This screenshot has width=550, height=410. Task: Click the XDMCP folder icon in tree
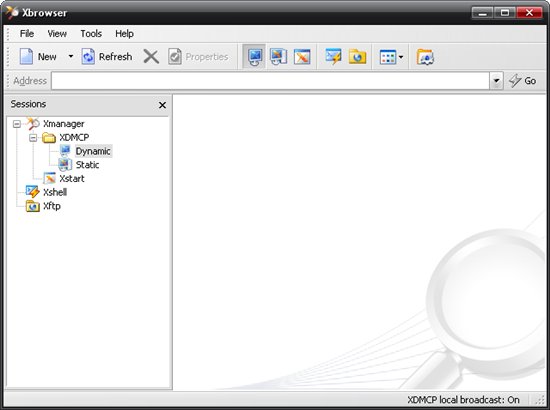(49, 137)
